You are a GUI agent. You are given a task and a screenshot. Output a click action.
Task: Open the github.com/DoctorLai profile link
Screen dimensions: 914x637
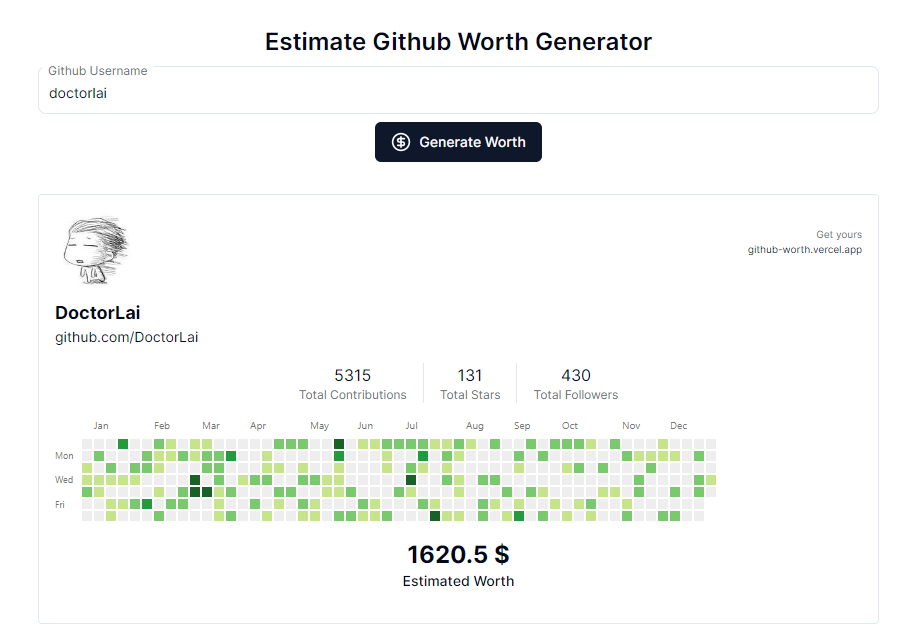(x=126, y=337)
